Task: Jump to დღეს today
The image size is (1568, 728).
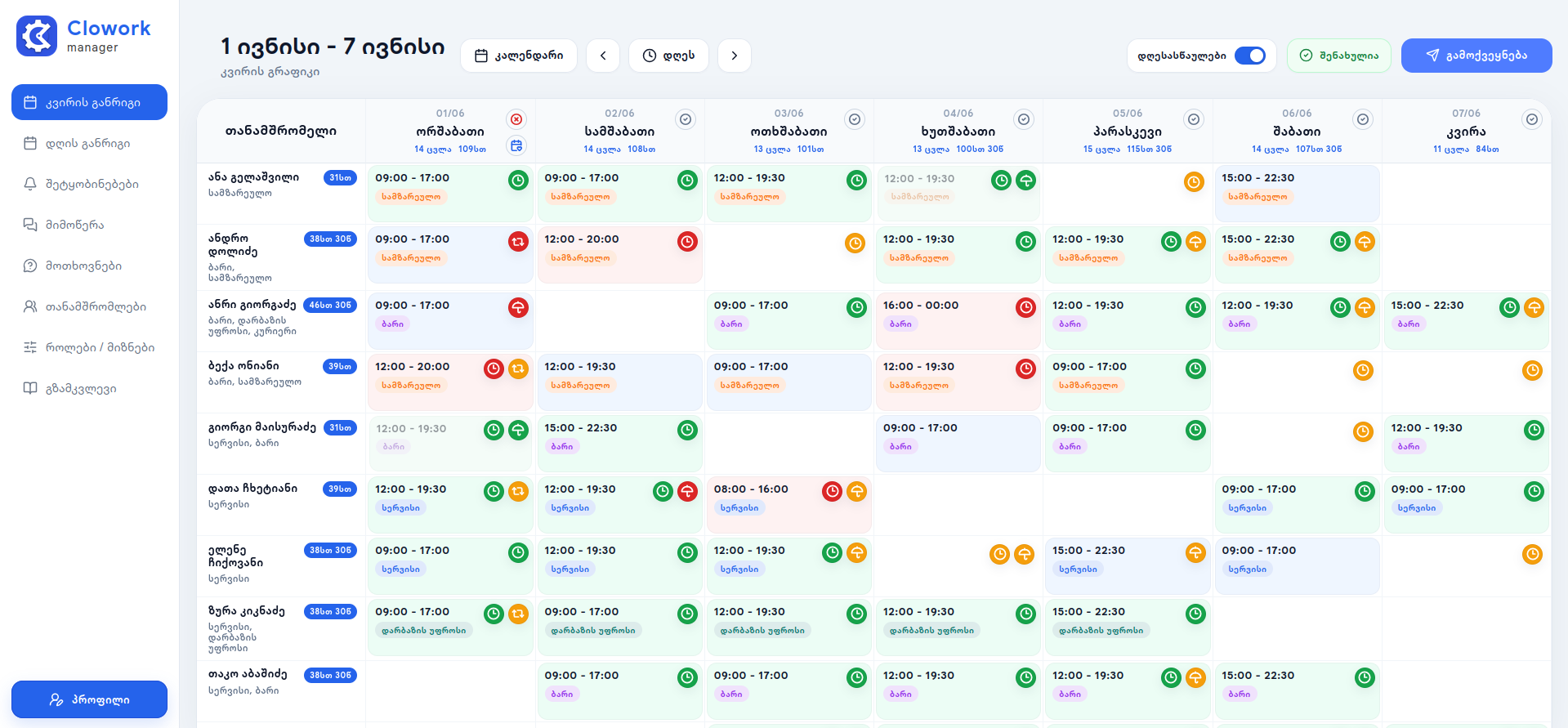Action: point(668,56)
